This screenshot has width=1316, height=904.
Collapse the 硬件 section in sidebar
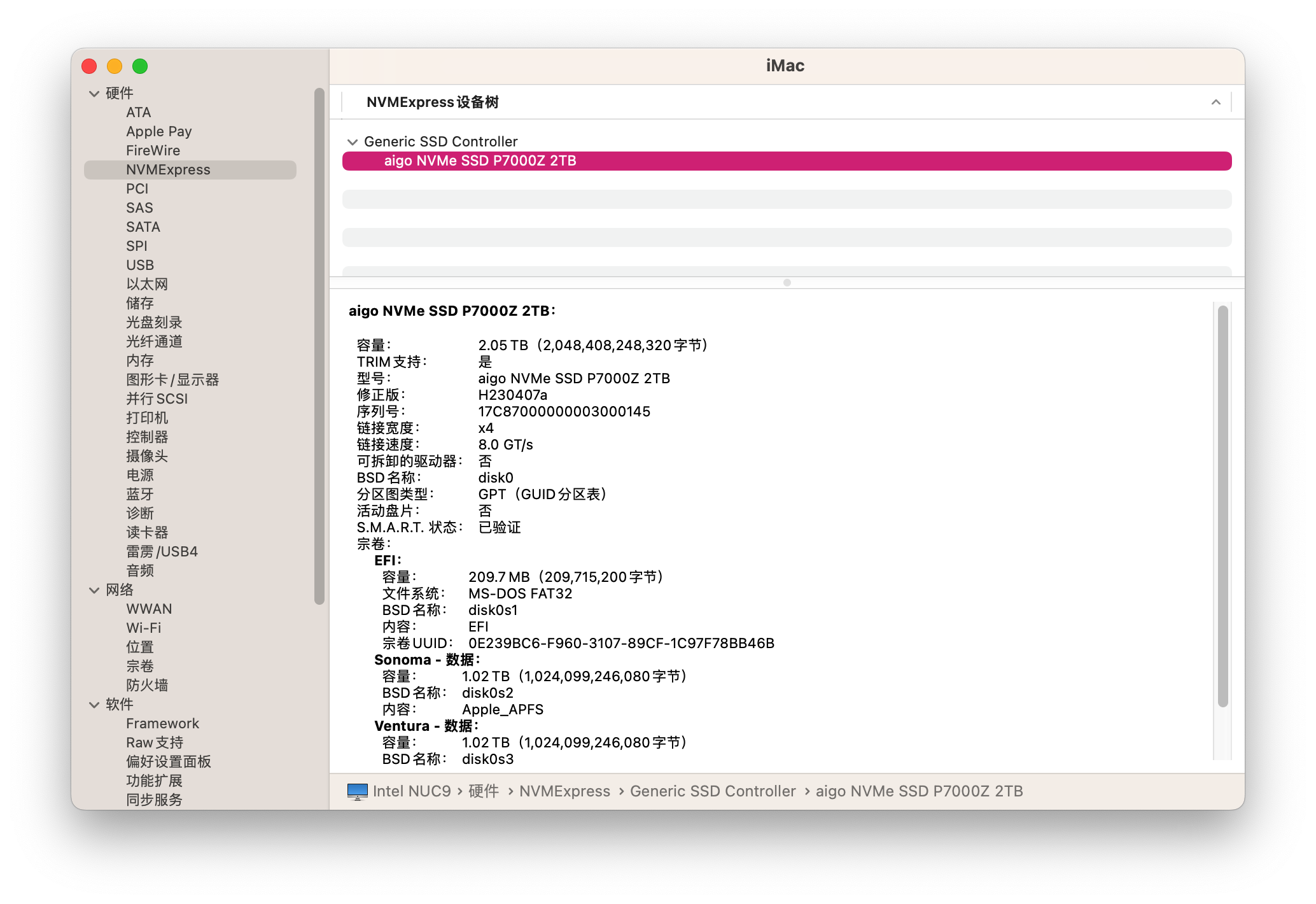(94, 94)
